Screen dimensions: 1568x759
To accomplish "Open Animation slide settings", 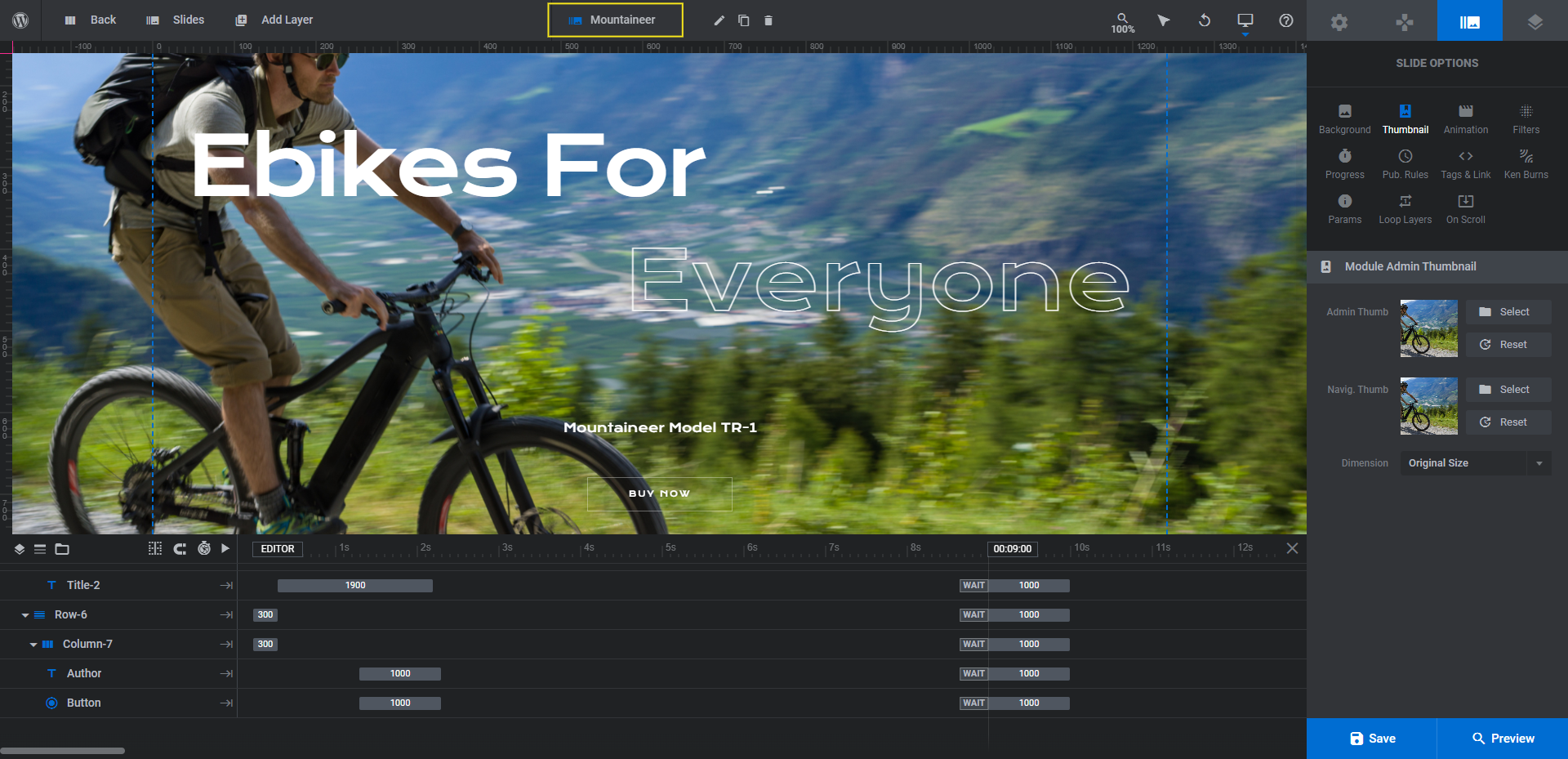I will (x=1466, y=119).
